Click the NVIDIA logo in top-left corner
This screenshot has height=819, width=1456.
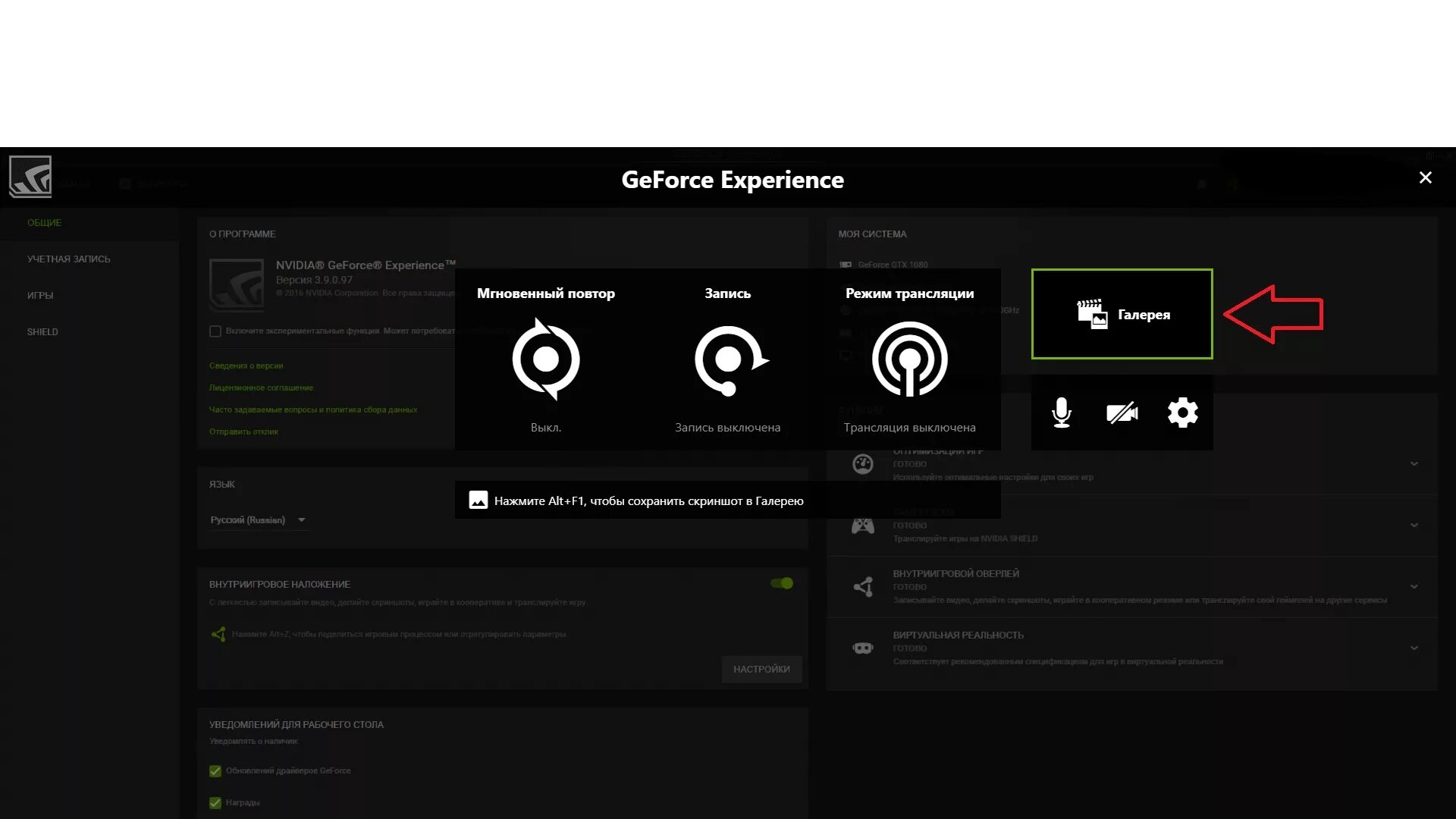30,177
